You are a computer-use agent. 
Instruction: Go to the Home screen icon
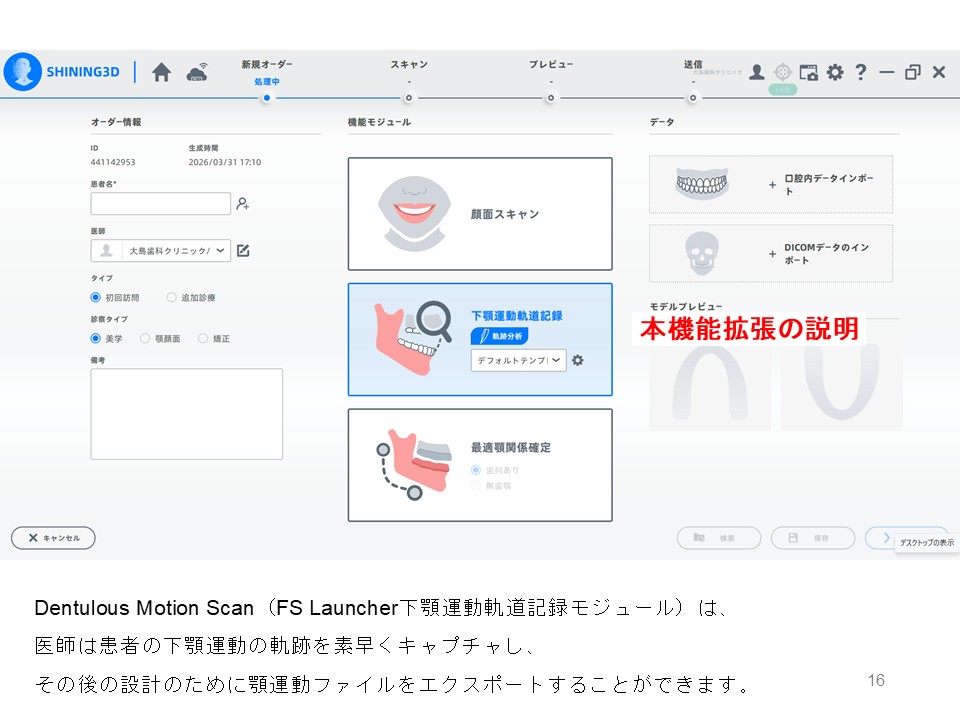coord(161,73)
